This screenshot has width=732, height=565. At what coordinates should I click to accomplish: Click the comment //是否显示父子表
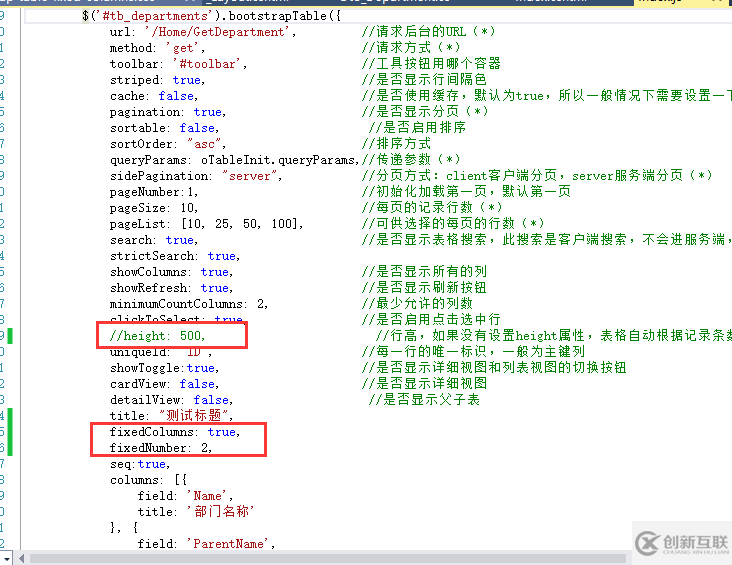pyautogui.click(x=424, y=400)
